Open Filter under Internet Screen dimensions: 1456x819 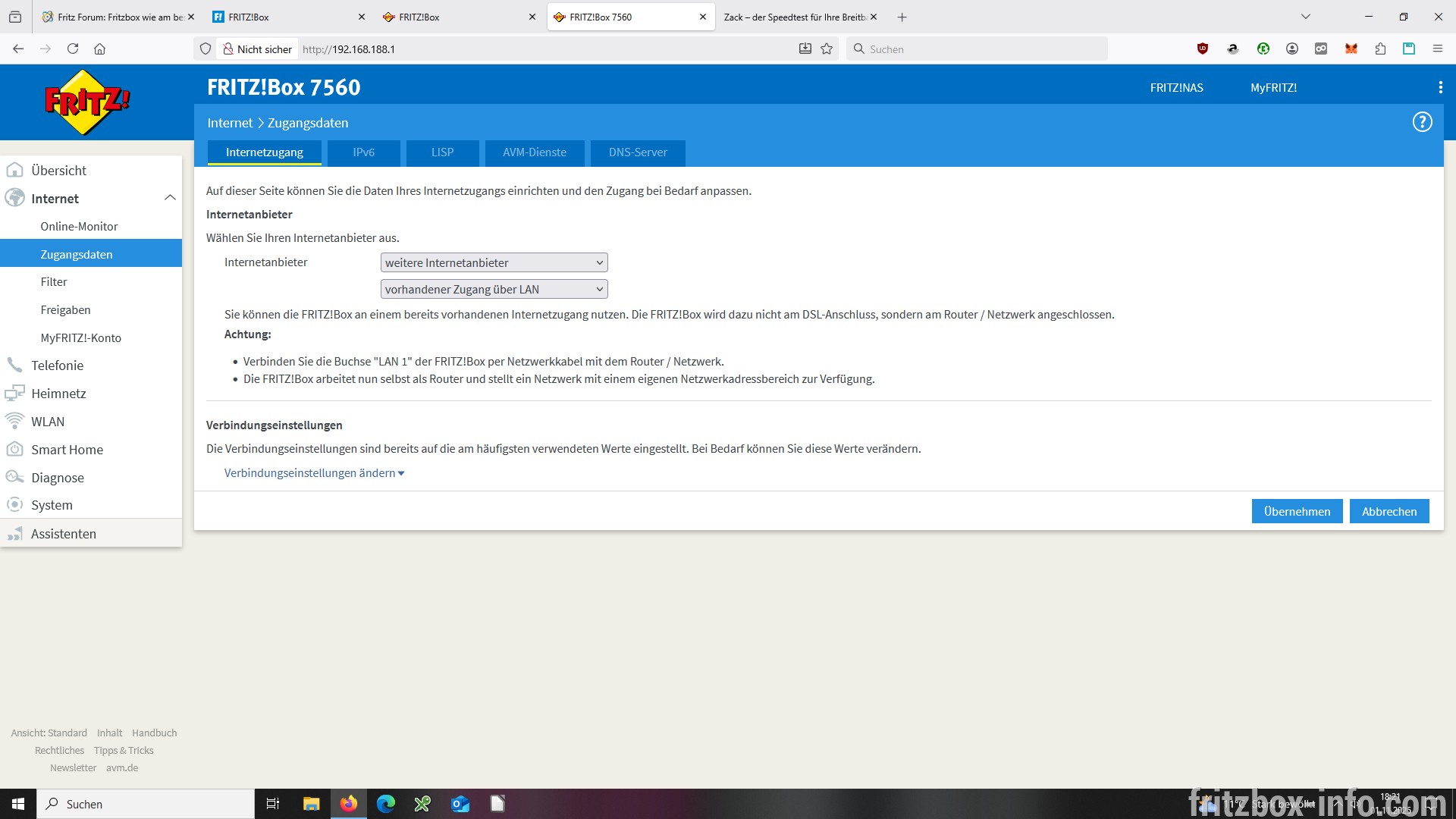(91, 282)
